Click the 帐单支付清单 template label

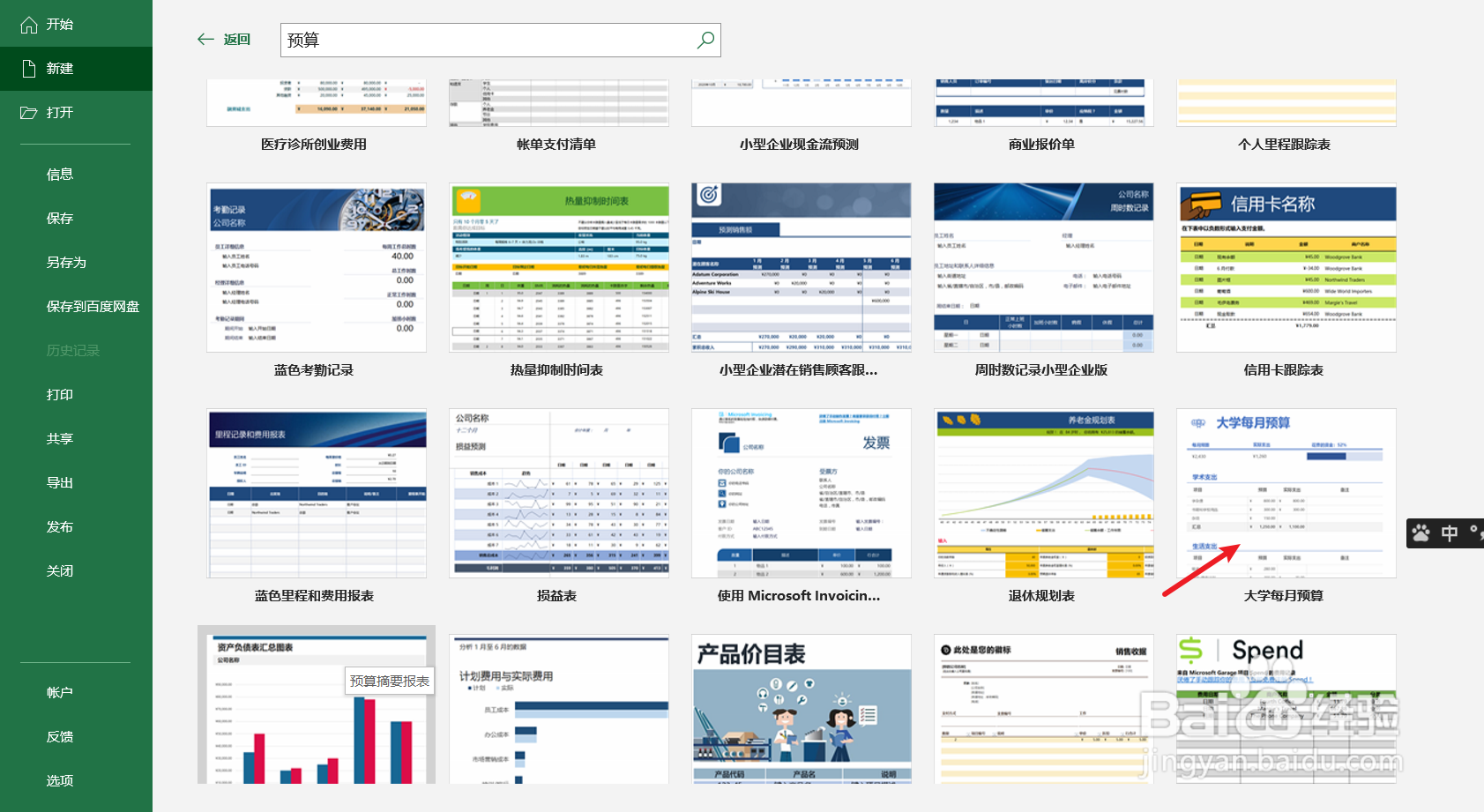click(x=556, y=145)
